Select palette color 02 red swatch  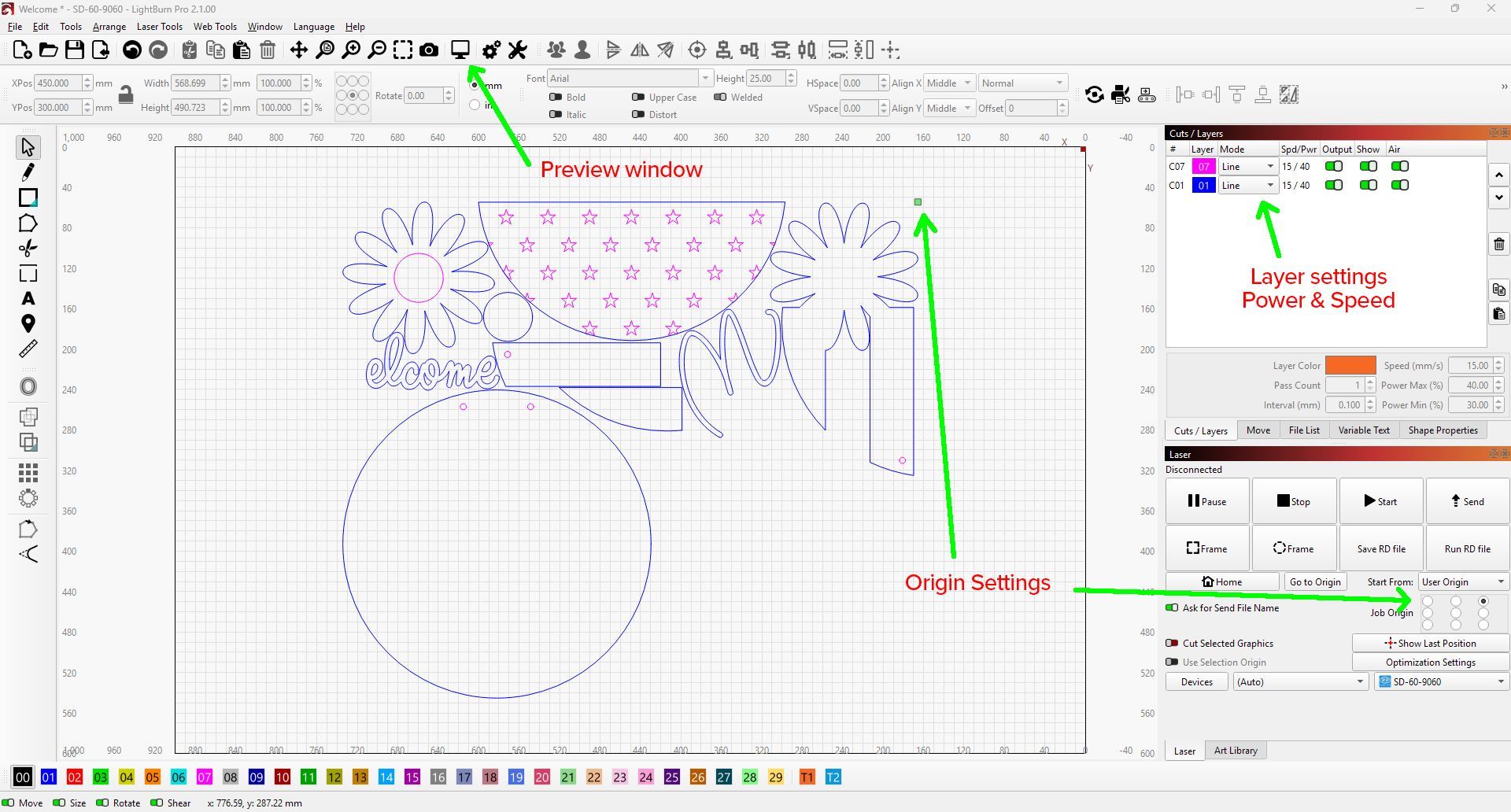(75, 777)
